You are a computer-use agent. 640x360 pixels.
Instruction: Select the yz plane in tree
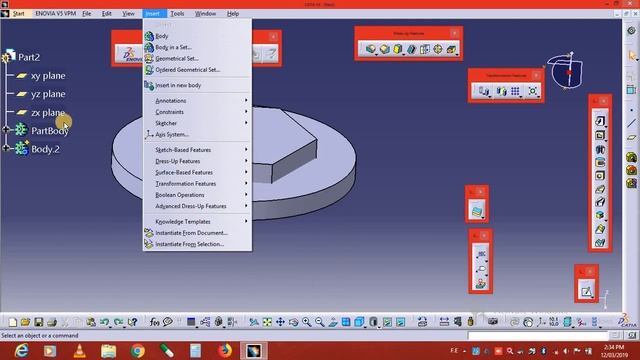pos(48,94)
